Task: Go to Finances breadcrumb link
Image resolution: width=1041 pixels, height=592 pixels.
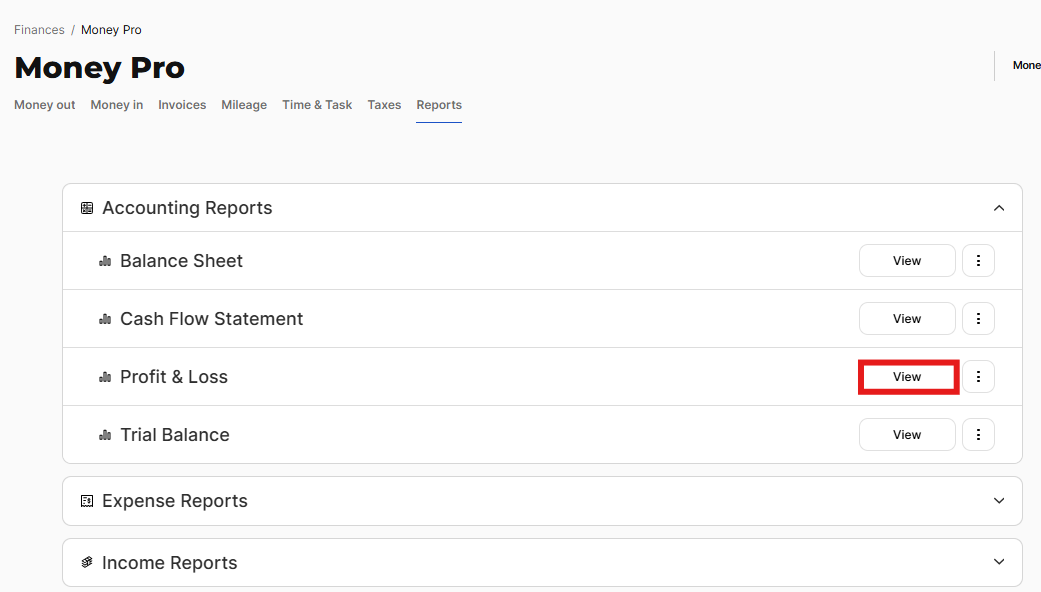Action: (x=39, y=30)
